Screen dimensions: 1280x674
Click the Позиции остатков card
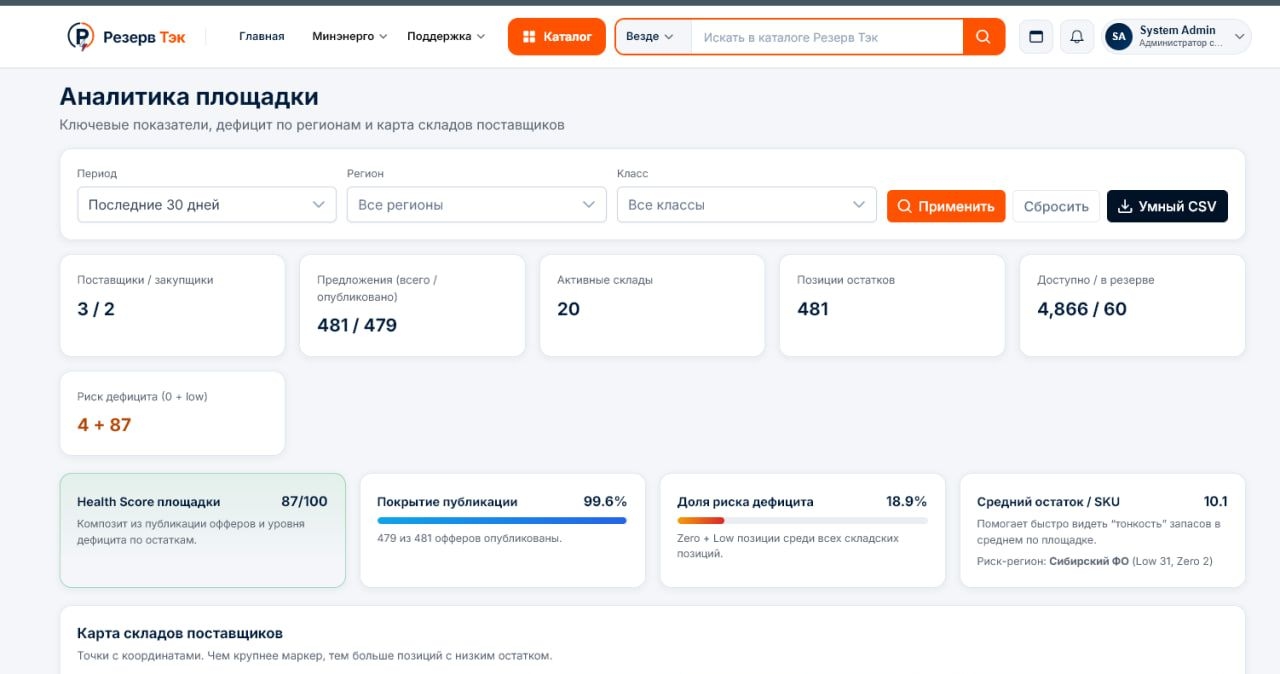893,305
